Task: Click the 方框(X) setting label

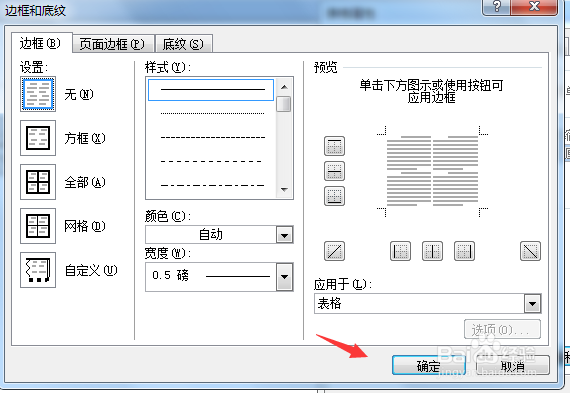Action: [85, 138]
